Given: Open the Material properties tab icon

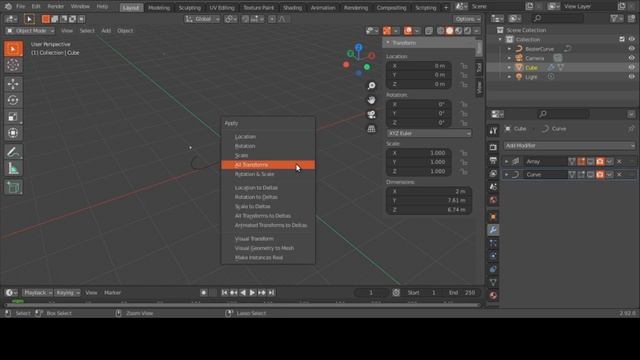Looking at the screenshot, I should point(493,296).
